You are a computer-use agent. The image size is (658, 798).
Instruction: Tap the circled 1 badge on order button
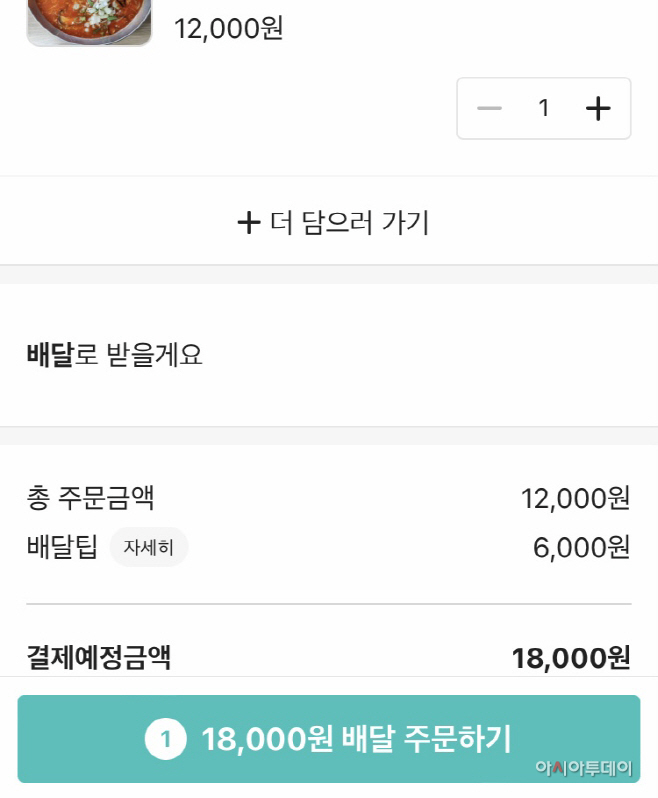[x=166, y=739]
